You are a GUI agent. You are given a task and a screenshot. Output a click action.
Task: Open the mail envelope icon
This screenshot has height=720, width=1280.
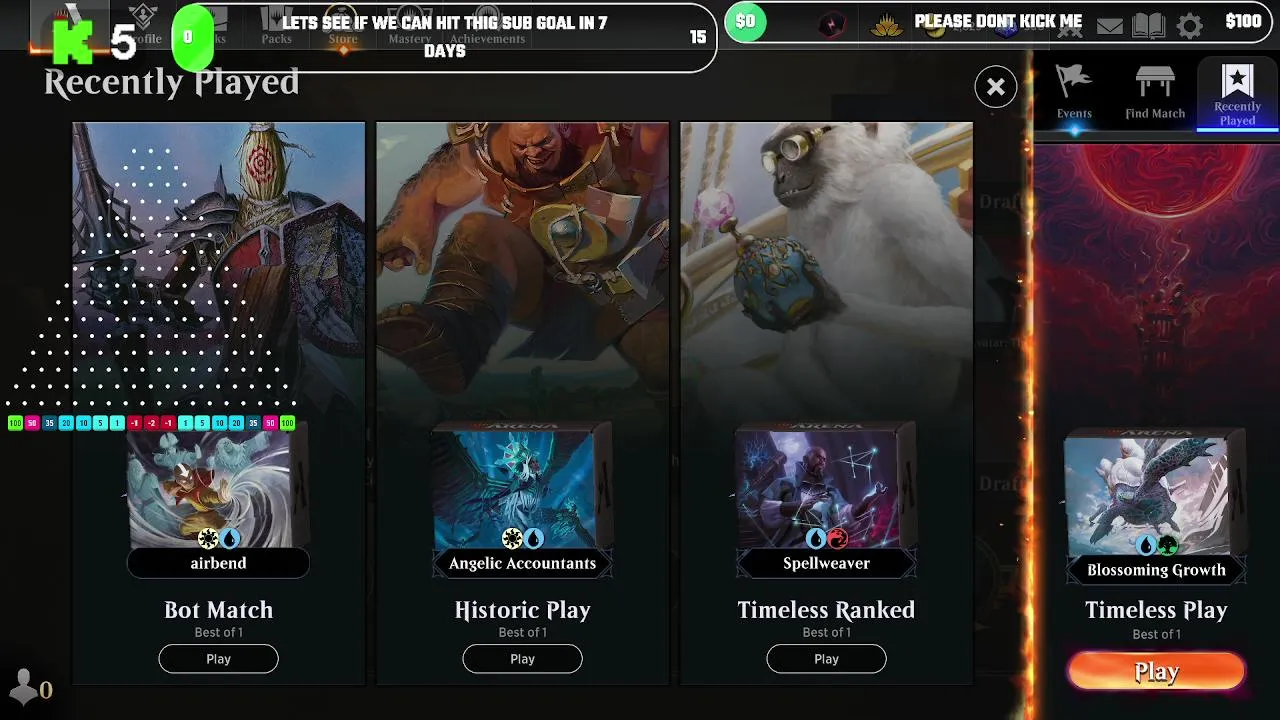coord(1110,26)
